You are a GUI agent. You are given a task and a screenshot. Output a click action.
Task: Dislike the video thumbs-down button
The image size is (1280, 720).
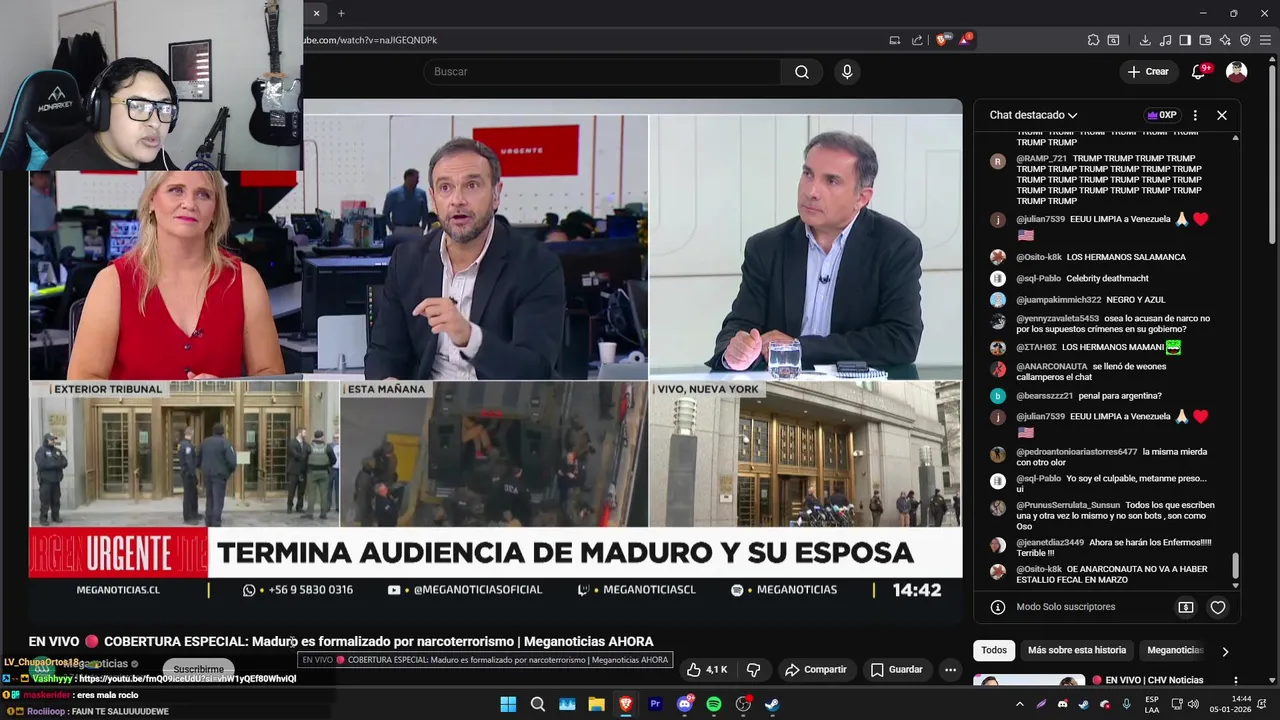(754, 669)
